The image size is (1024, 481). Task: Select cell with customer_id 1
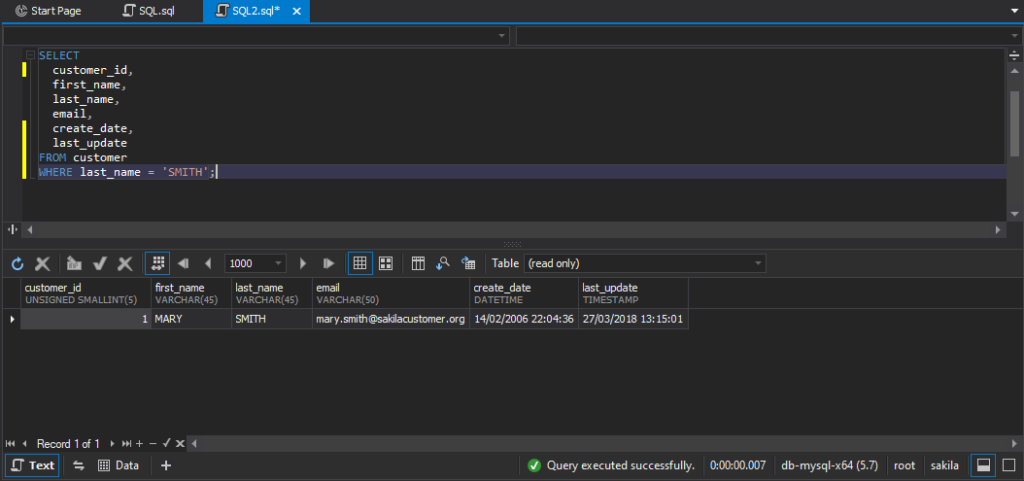[86, 319]
